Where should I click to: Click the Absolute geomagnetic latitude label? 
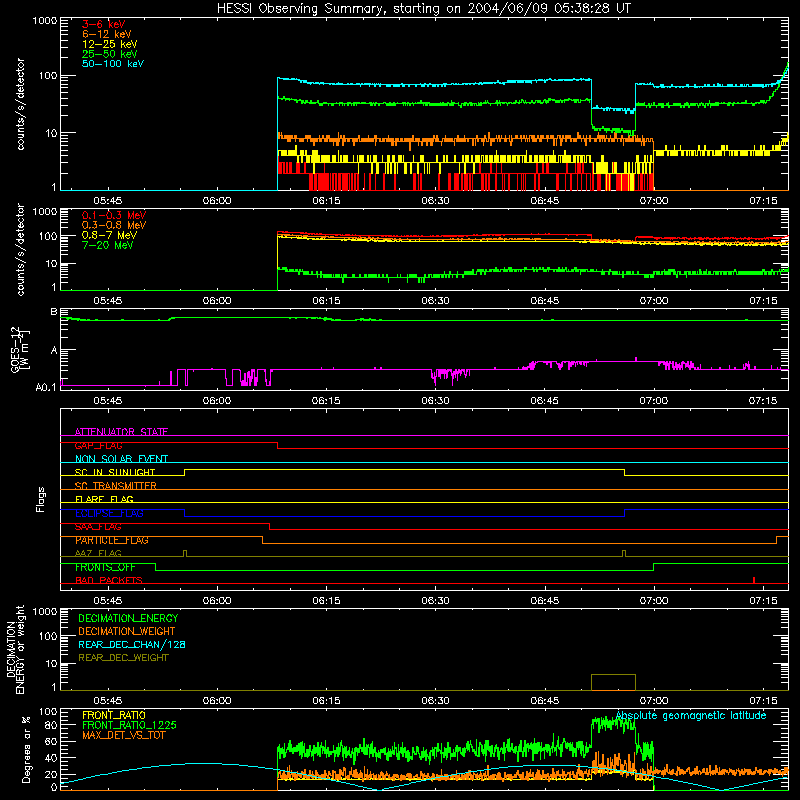pos(691,716)
